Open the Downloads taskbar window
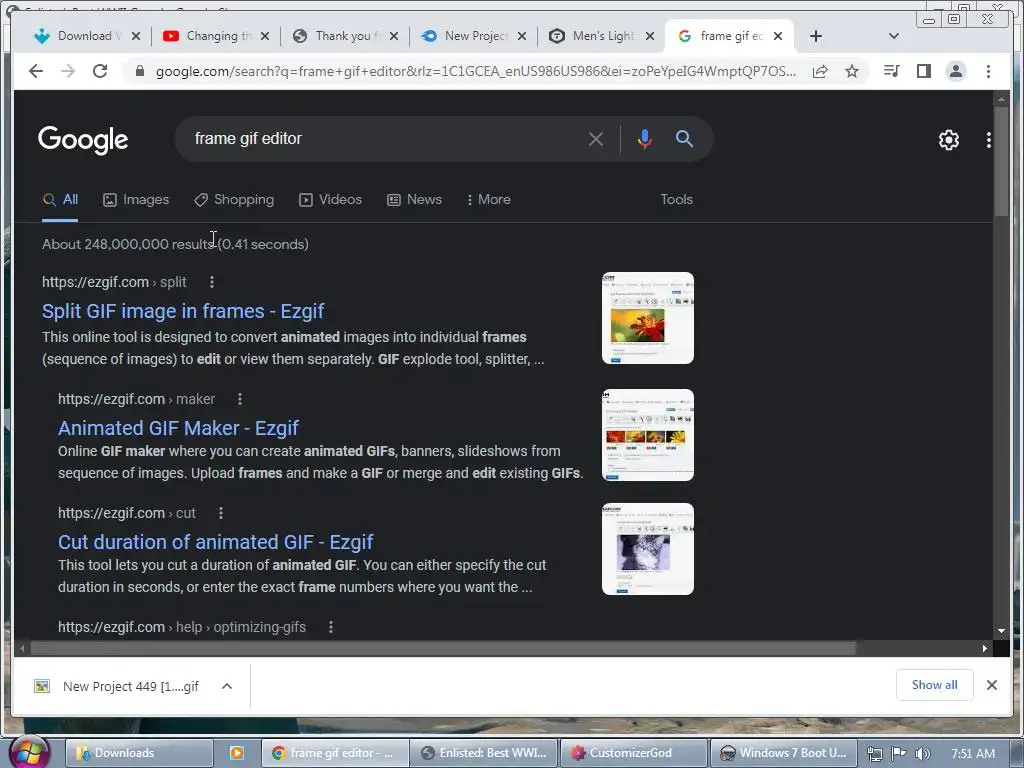 tap(140, 753)
